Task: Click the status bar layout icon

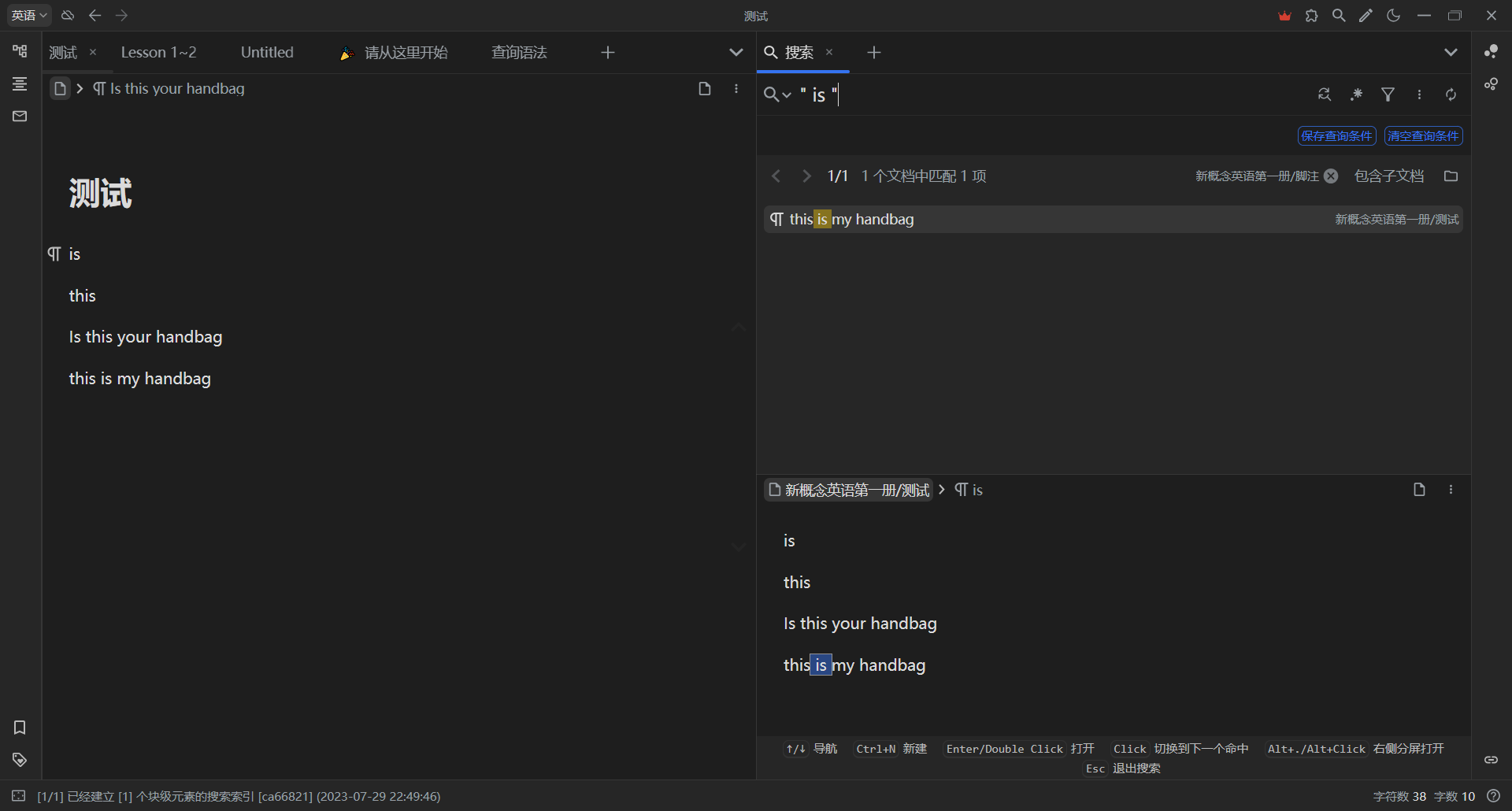Action: (18, 796)
